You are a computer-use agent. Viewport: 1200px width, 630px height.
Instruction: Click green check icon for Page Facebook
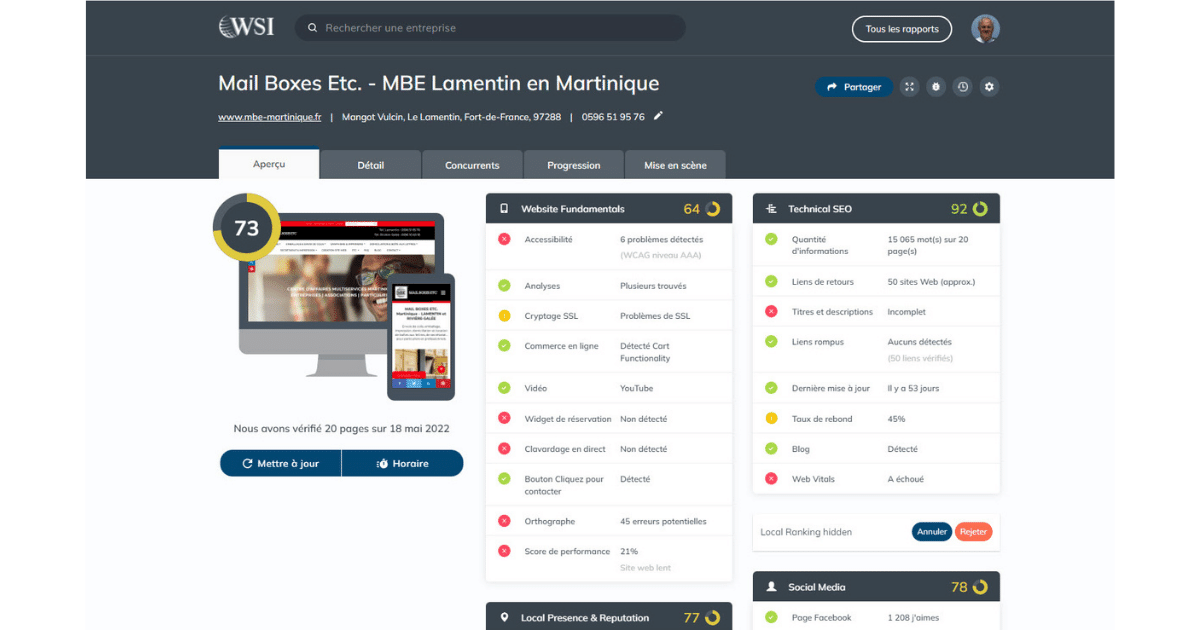(x=771, y=618)
